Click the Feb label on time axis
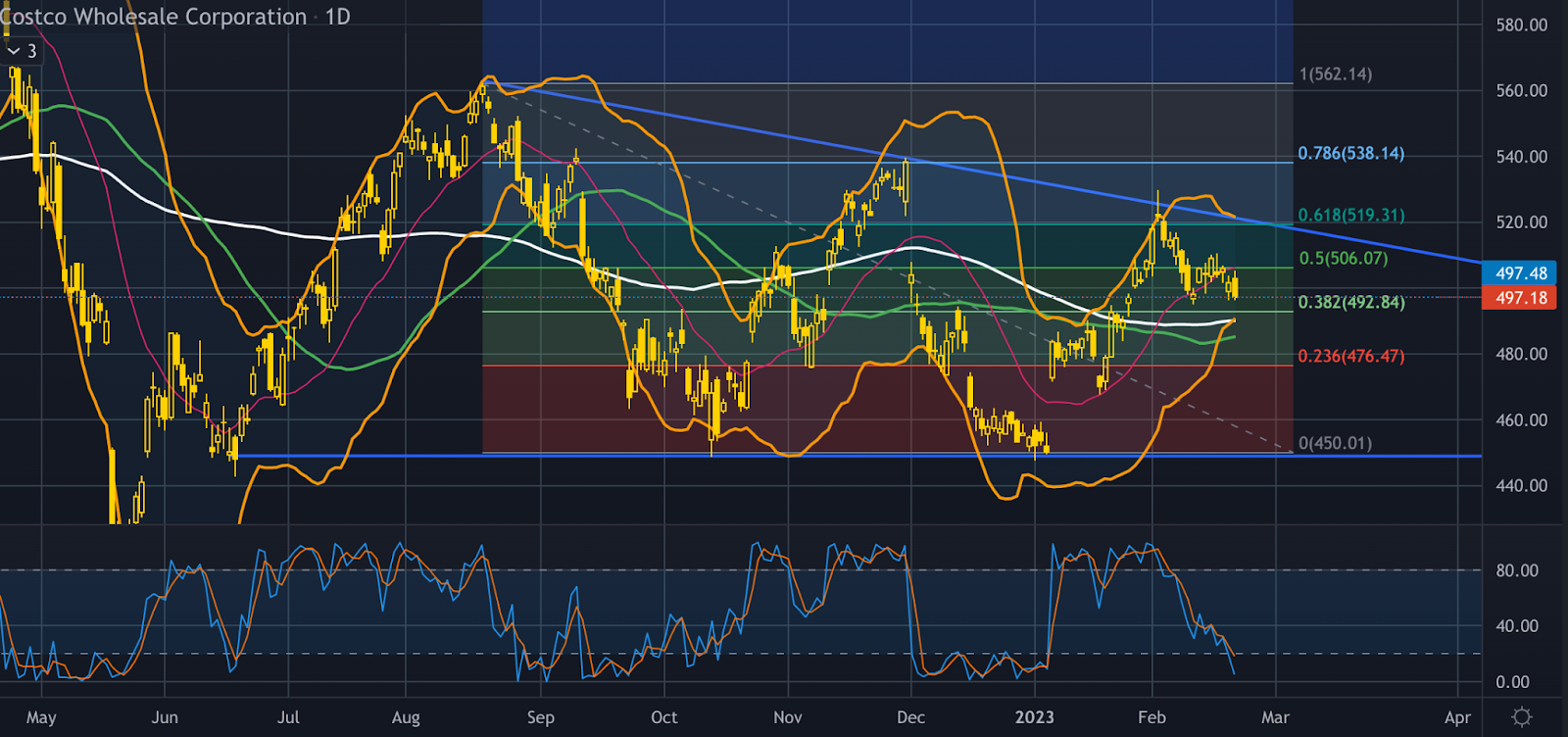 pos(1152,717)
